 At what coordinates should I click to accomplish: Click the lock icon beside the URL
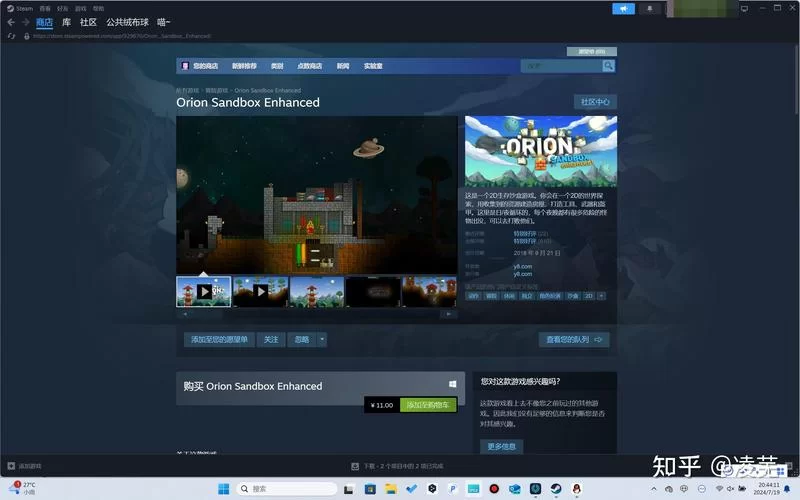[27, 36]
